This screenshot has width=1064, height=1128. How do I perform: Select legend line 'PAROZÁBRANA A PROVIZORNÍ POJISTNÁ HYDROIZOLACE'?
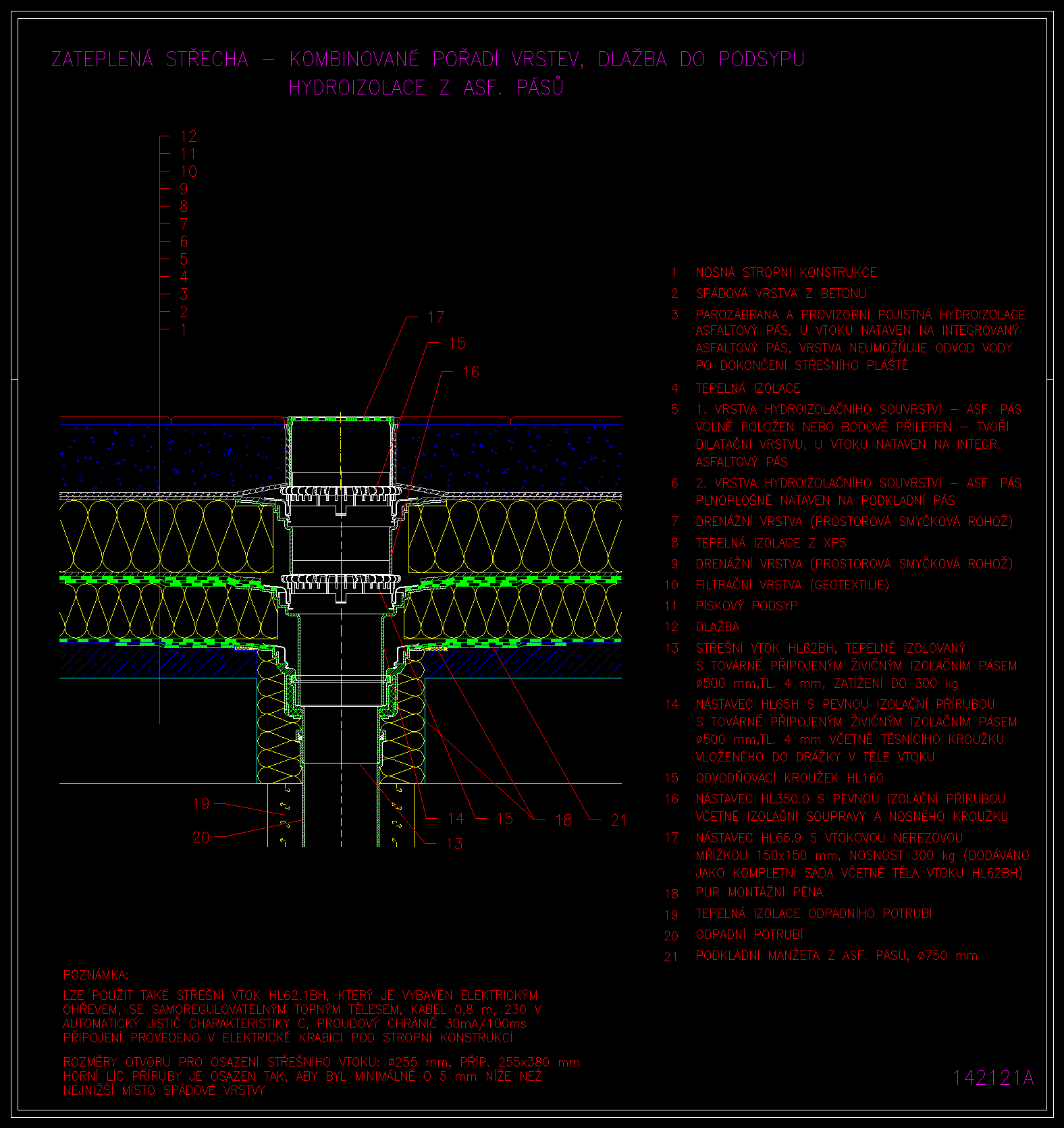point(861,315)
